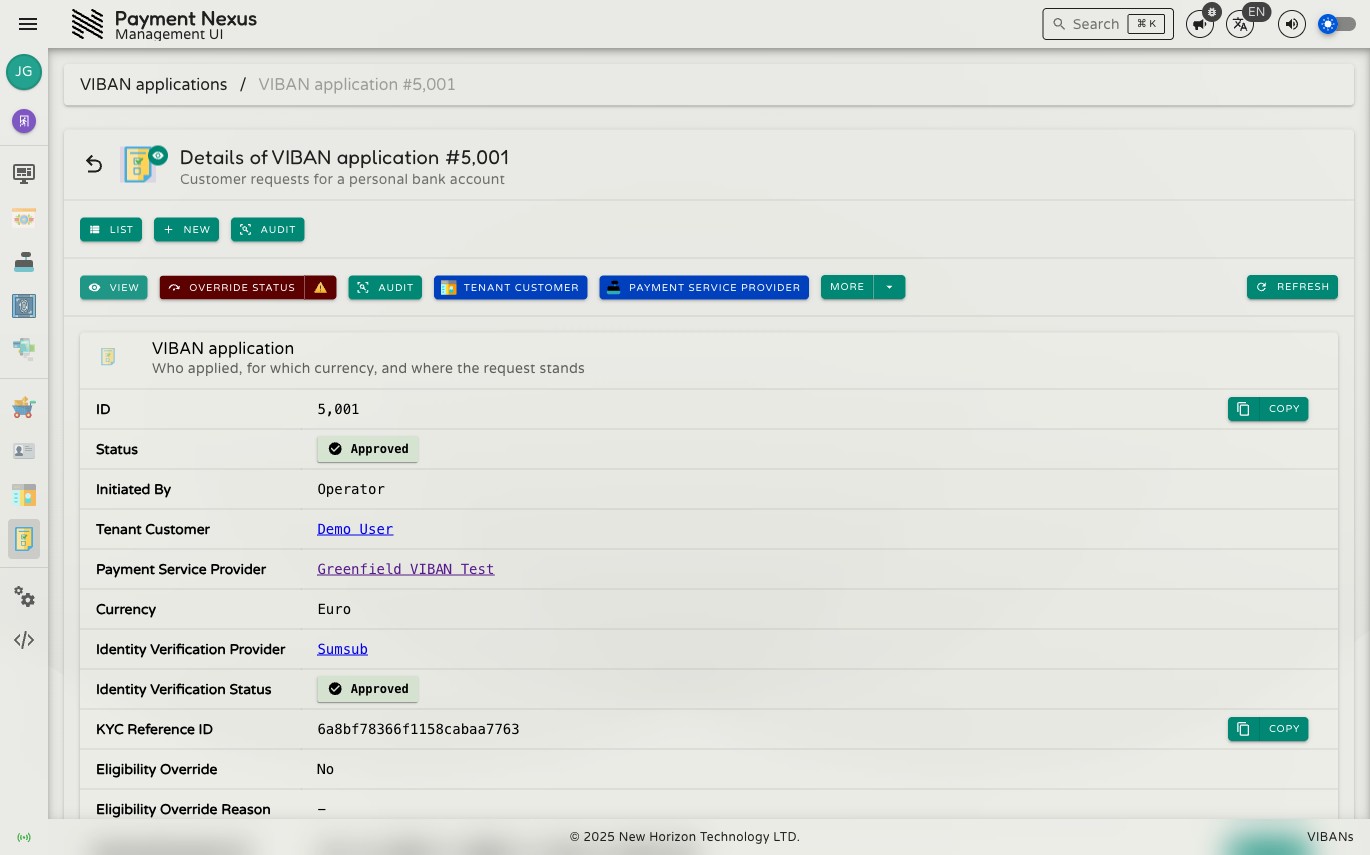Go to VIBAN applications breadcrumb

pyautogui.click(x=154, y=85)
